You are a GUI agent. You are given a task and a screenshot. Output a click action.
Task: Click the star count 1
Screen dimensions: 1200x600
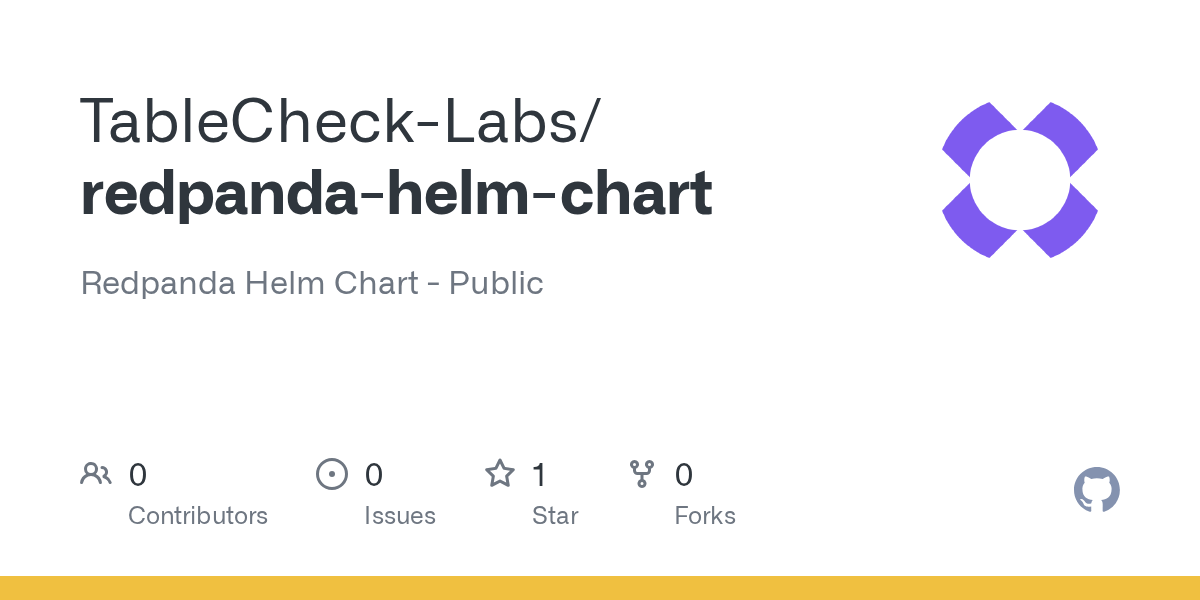pos(540,475)
